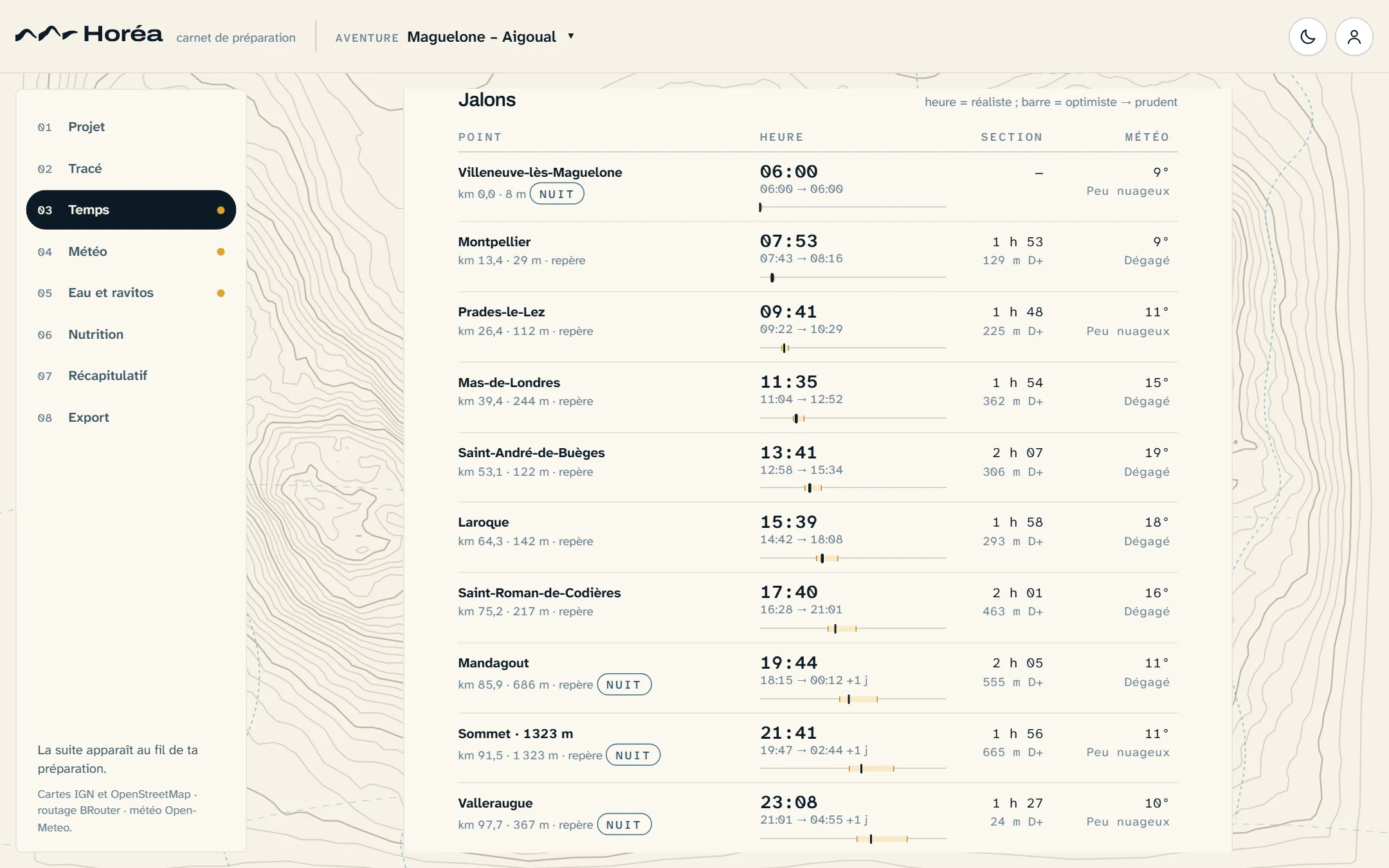The image size is (1389, 868).
Task: Click the 07:53 realistic time value
Action: (x=788, y=241)
